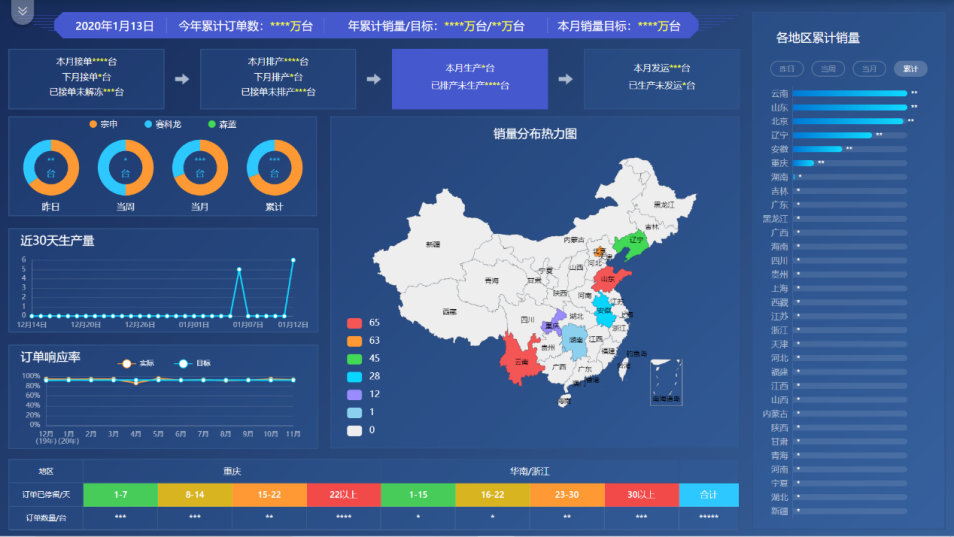Select the 累计 filter in regional sales
Image resolution: width=954 pixels, height=537 pixels.
tap(910, 69)
